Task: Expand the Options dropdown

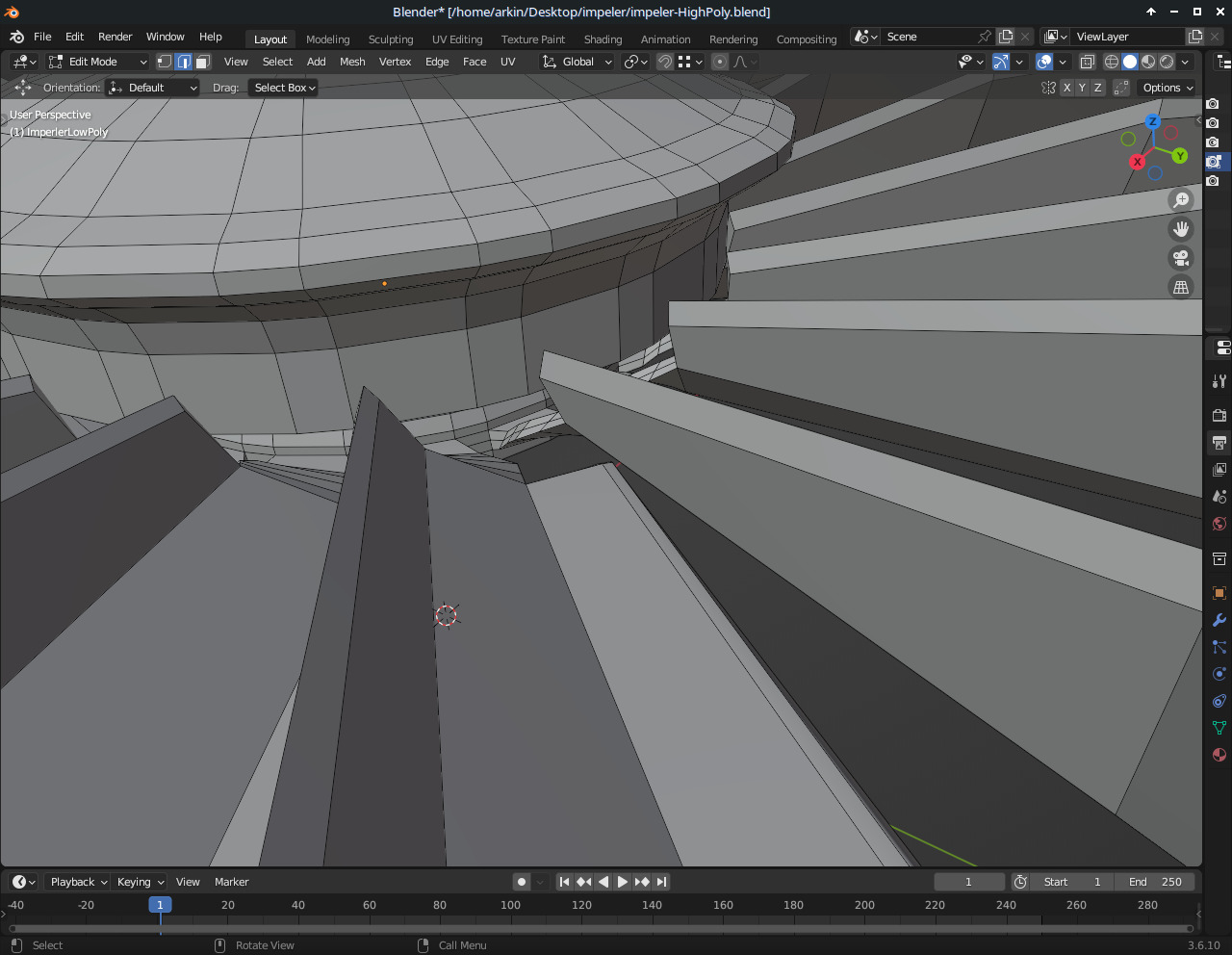Action: point(1168,88)
